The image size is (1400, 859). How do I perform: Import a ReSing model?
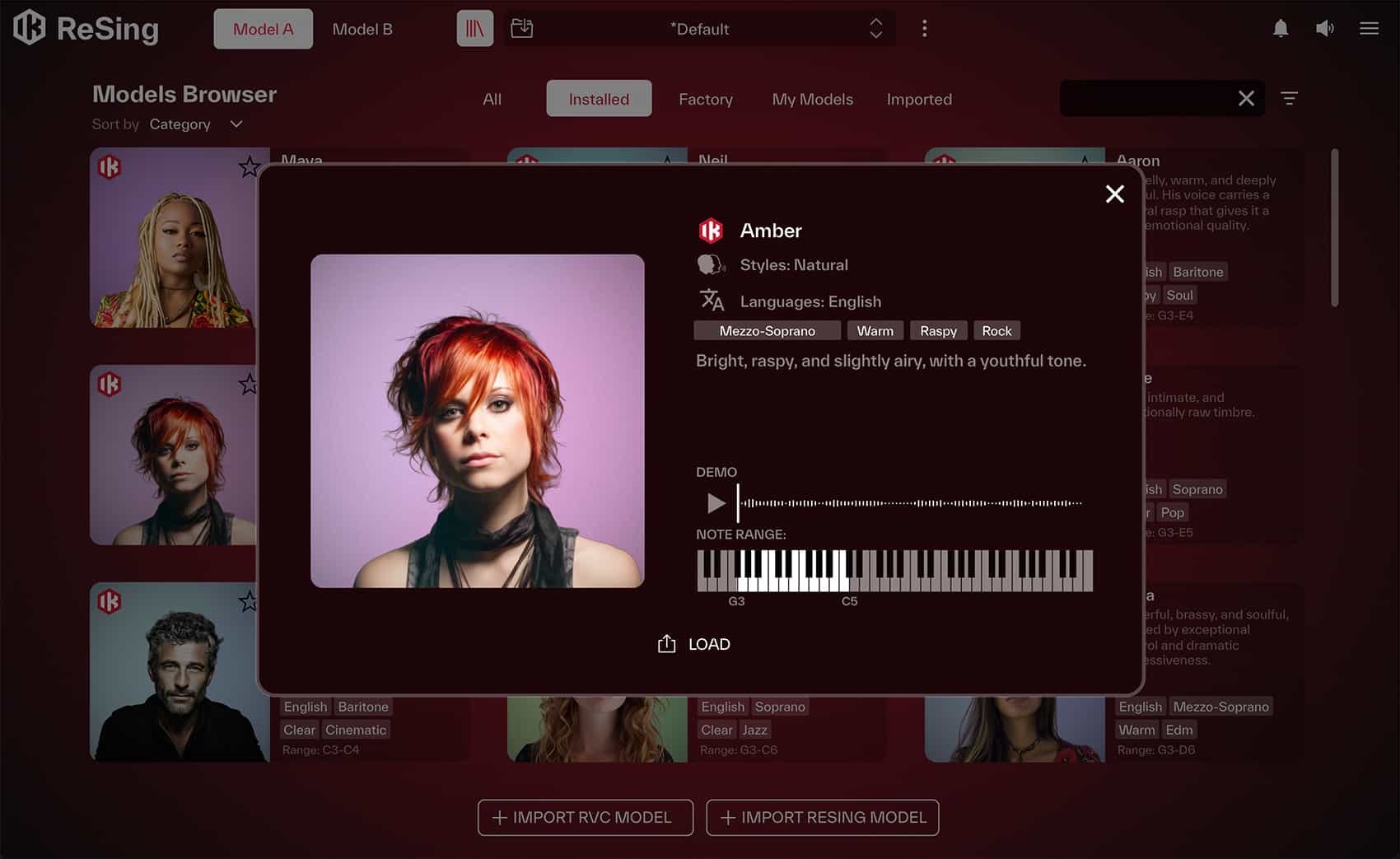823,818
